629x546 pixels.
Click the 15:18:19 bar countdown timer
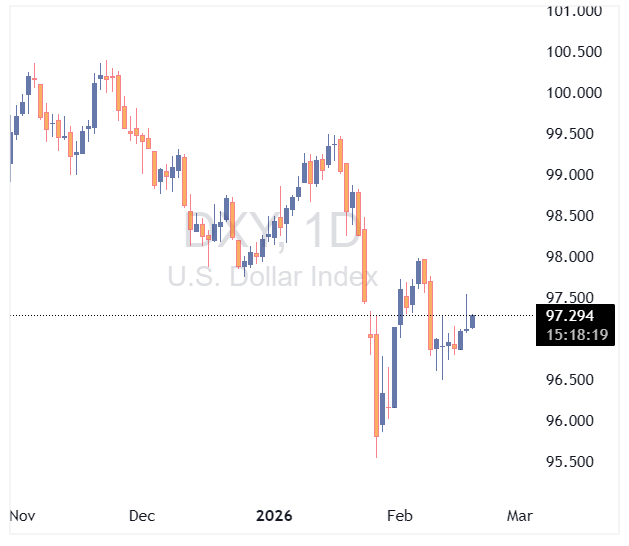[x=574, y=335]
